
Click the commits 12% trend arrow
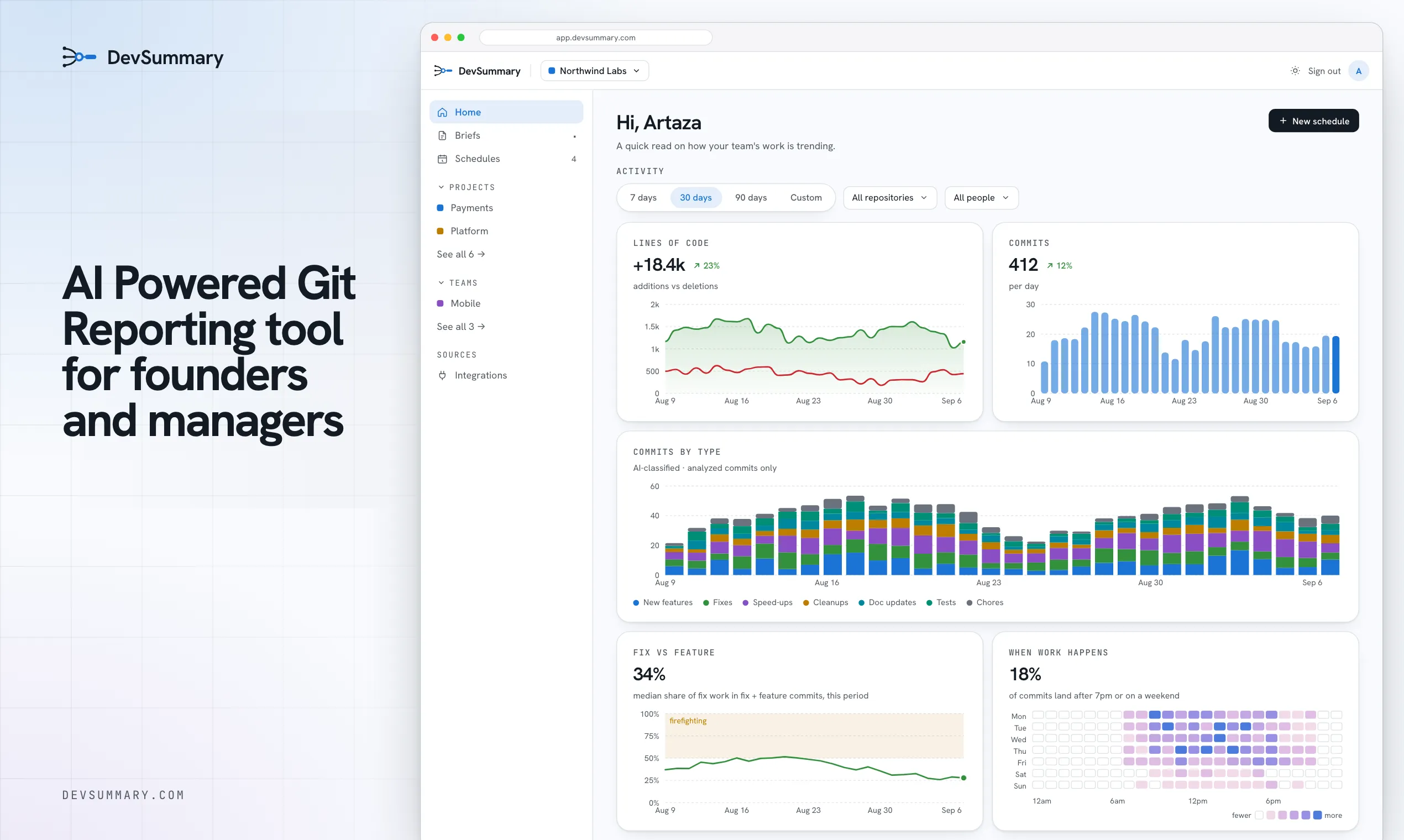[x=1050, y=265]
